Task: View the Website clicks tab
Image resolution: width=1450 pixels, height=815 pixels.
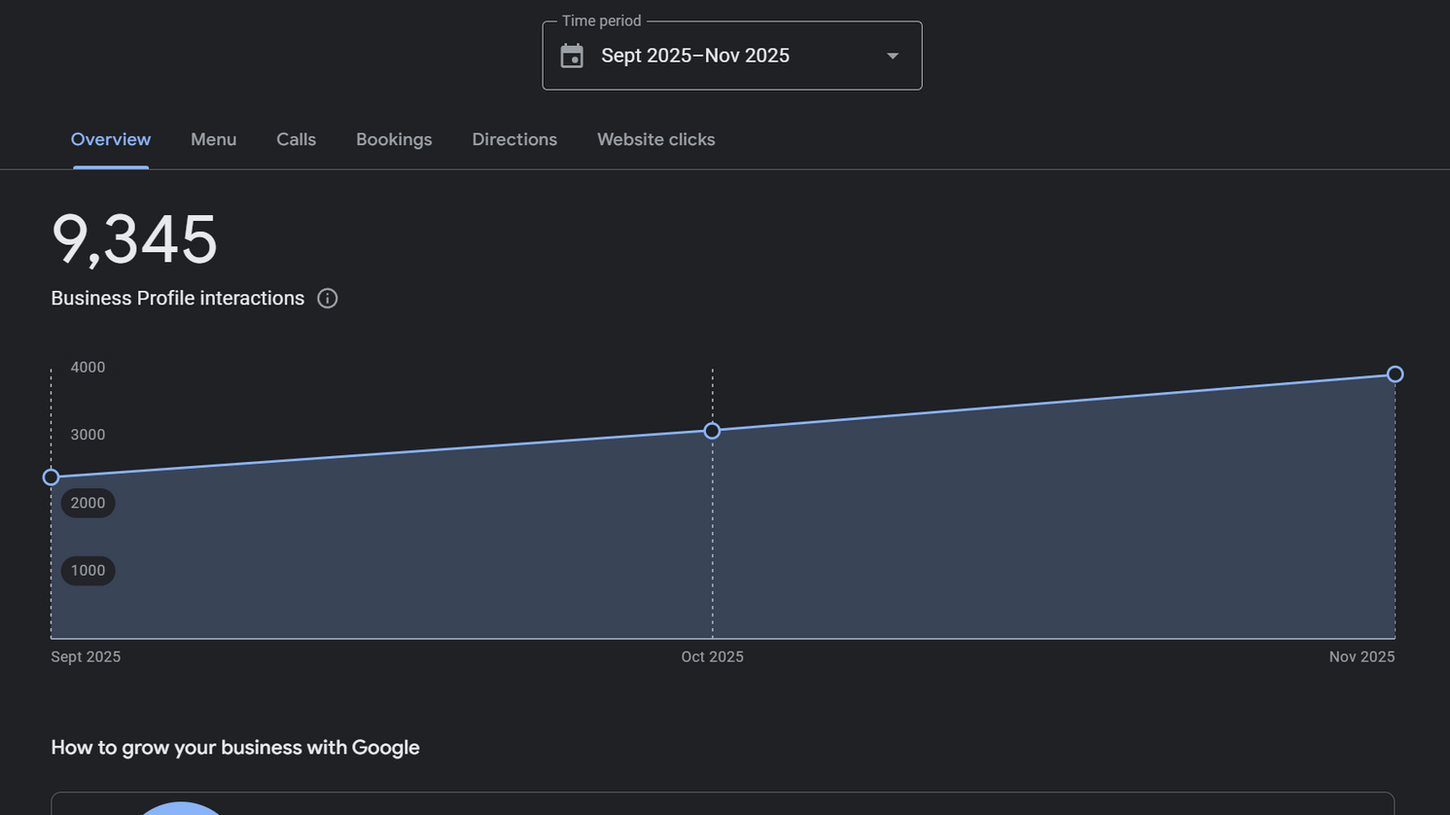Action: [656, 140]
